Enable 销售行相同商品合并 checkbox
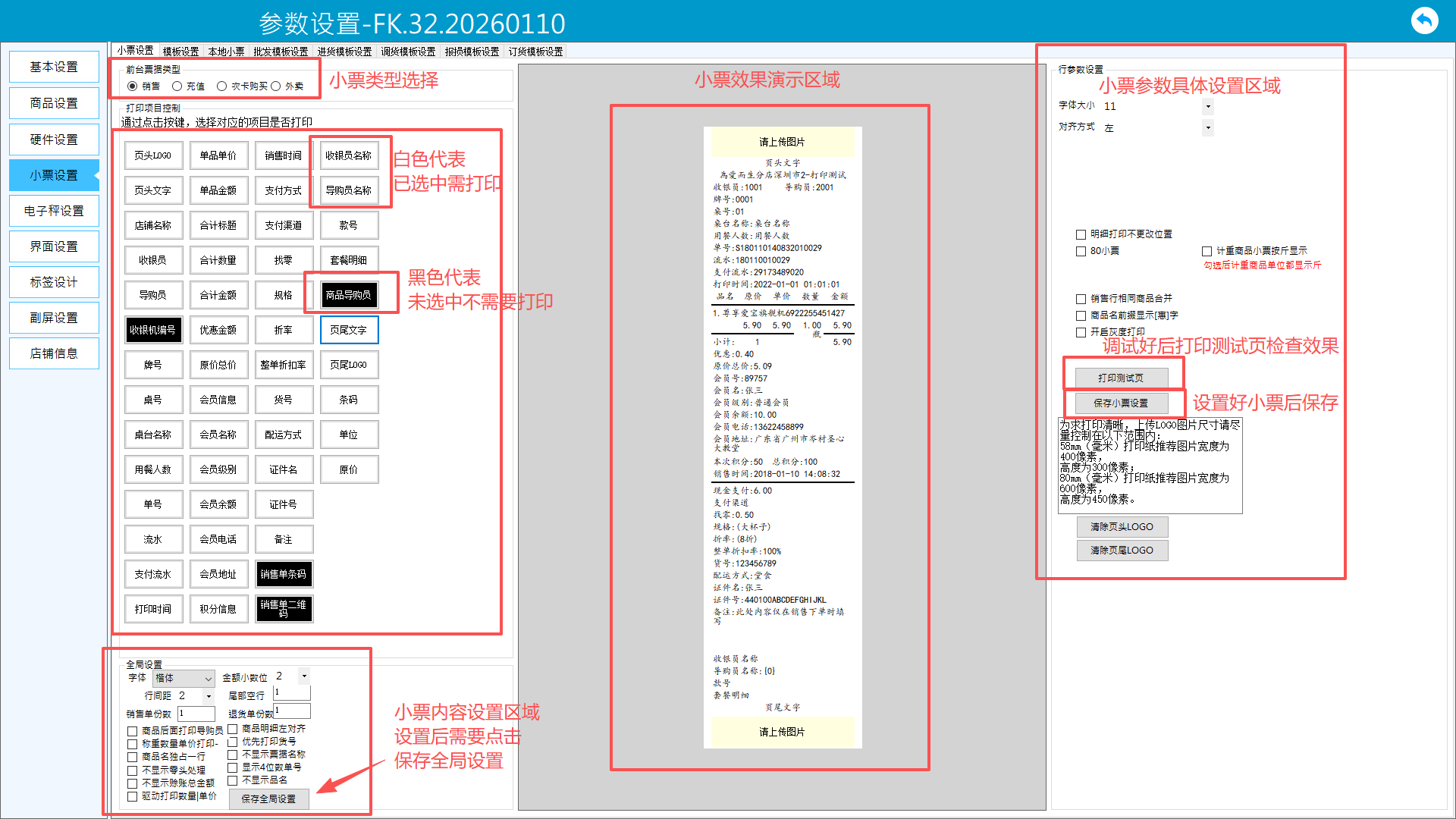This screenshot has width=1456, height=819. [1081, 299]
